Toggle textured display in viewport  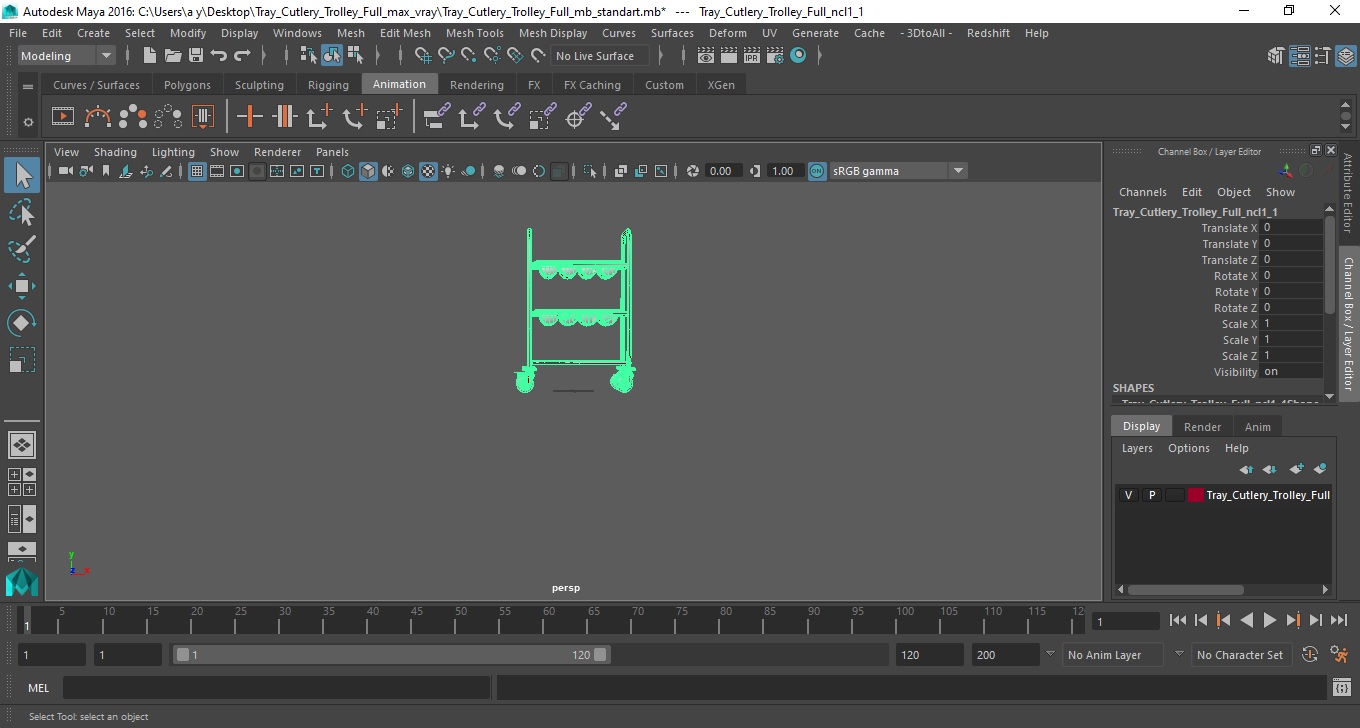[428, 171]
